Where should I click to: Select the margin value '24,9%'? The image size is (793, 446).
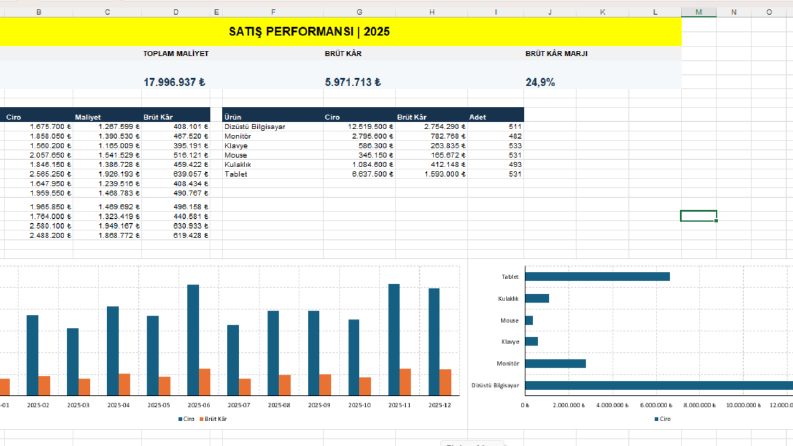coord(540,82)
